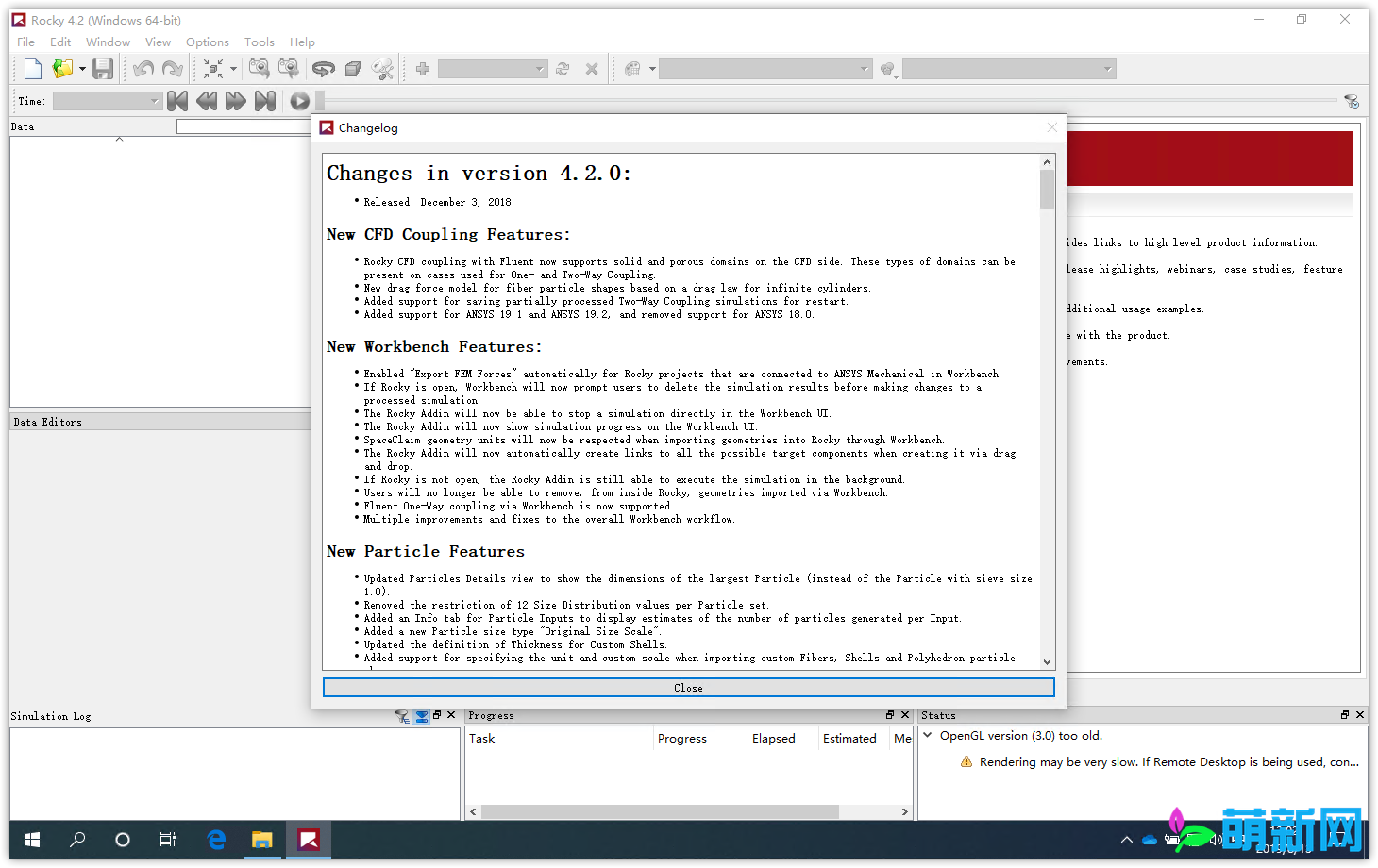
Task: Open the file open dropdown arrow
Action: [83, 68]
